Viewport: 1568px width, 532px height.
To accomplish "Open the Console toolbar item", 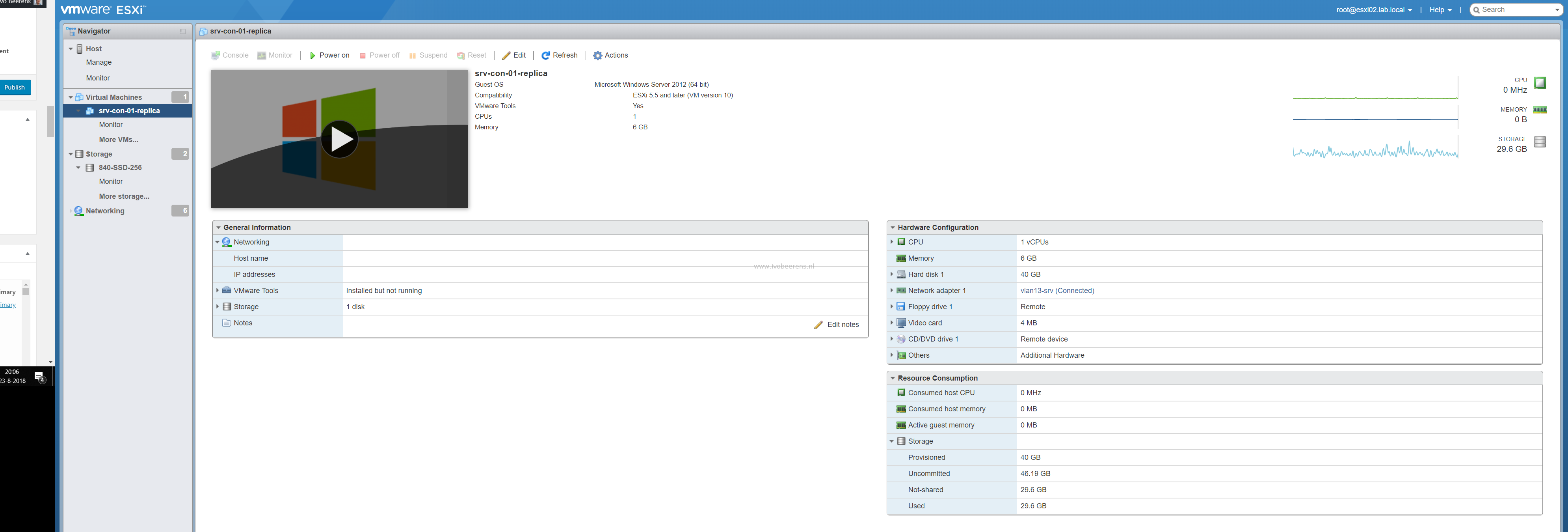I will coord(229,56).
